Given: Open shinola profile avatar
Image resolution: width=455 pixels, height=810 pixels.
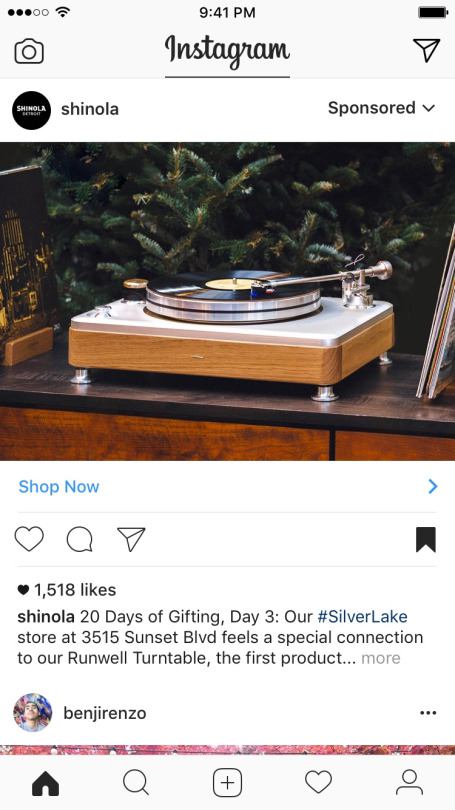Looking at the screenshot, I should (32, 110).
